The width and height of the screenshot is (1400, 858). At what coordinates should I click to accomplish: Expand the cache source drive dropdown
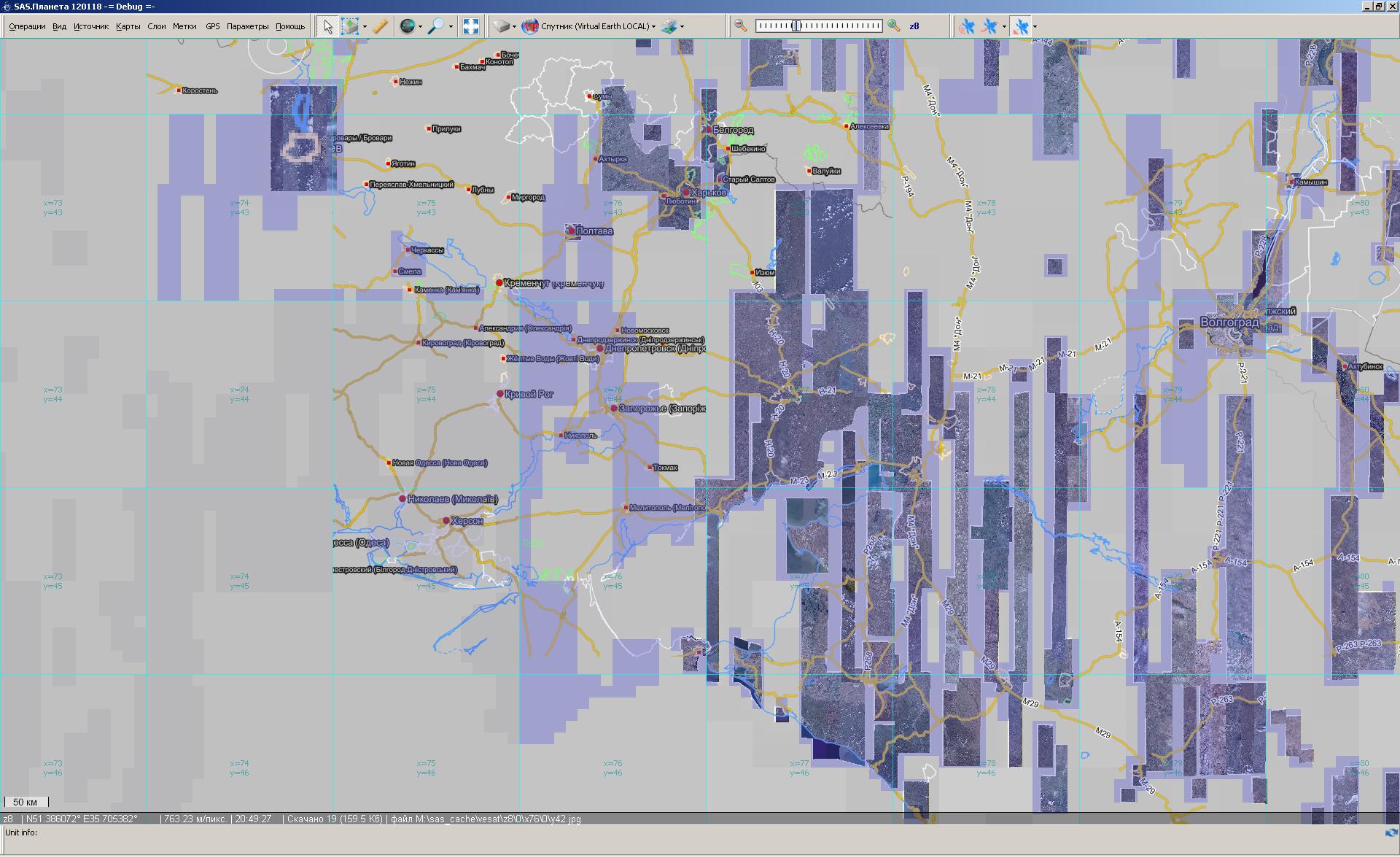[x=514, y=27]
